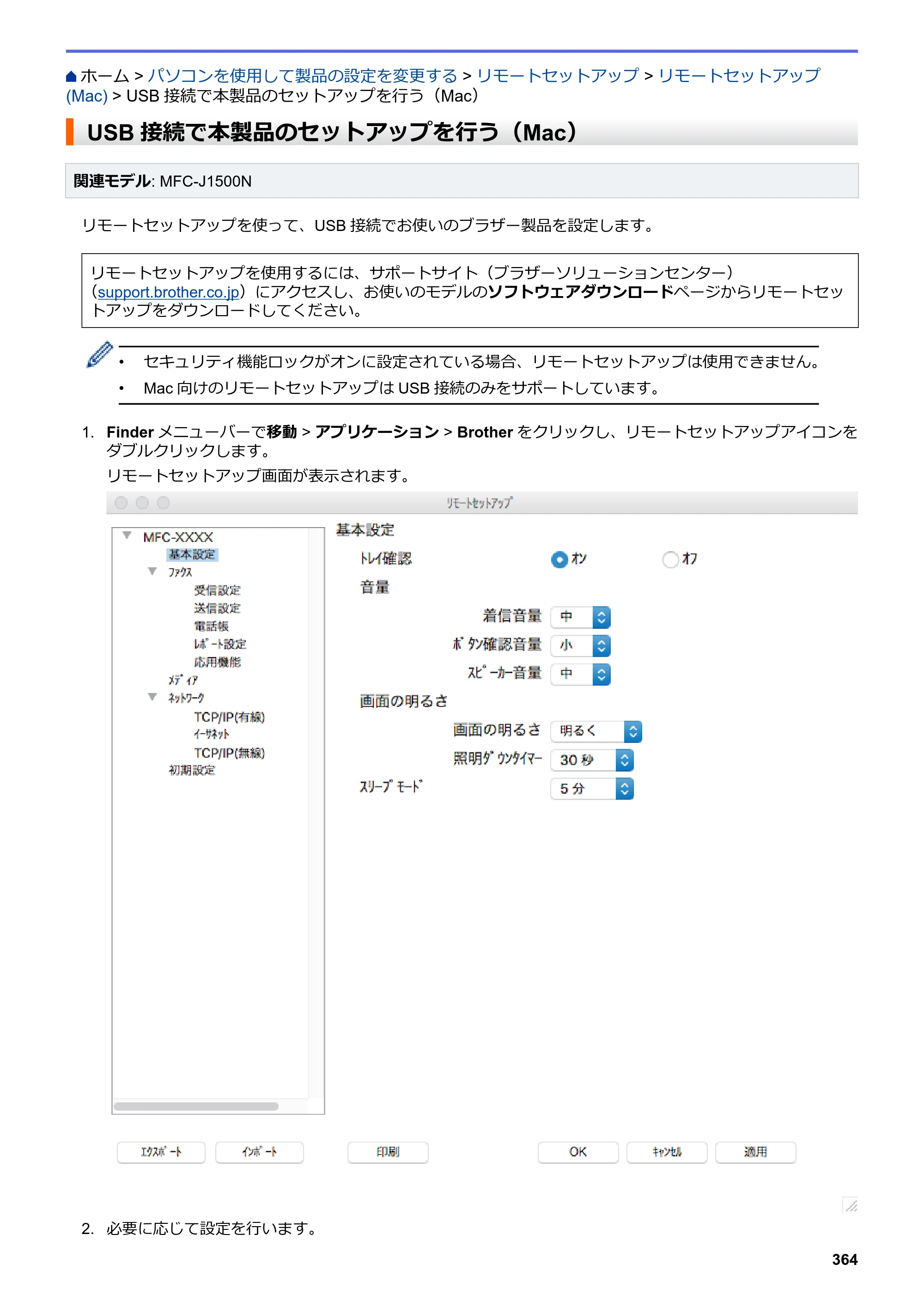Select イーサネット in the tree
The width and height of the screenshot is (924, 1307).
pos(211,734)
